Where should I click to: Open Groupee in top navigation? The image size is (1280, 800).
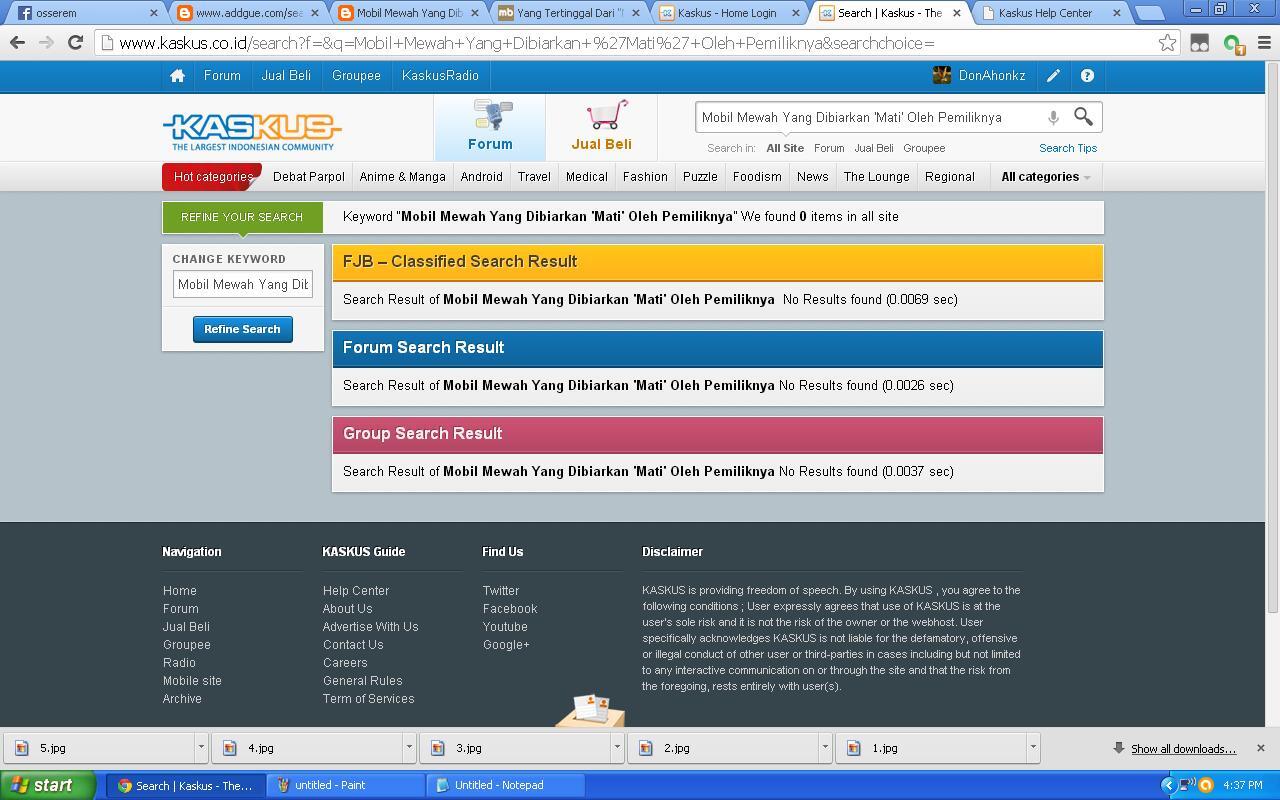pos(356,76)
